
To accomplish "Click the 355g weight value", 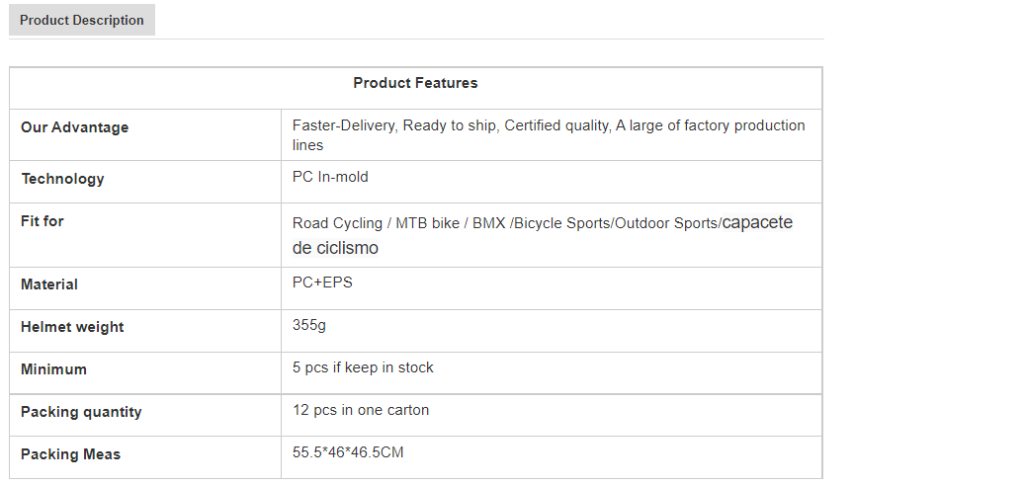I will coord(309,325).
